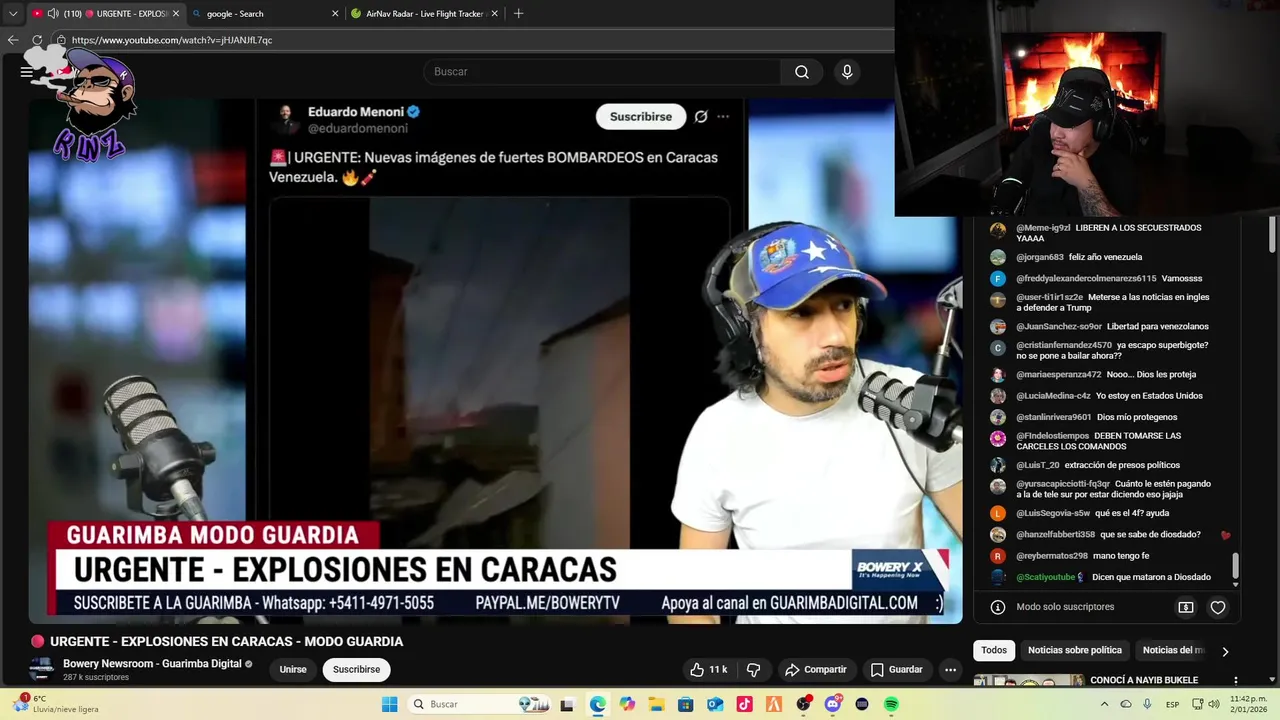
Task: Expand hidden system tray icons chevron
Action: tap(1104, 704)
